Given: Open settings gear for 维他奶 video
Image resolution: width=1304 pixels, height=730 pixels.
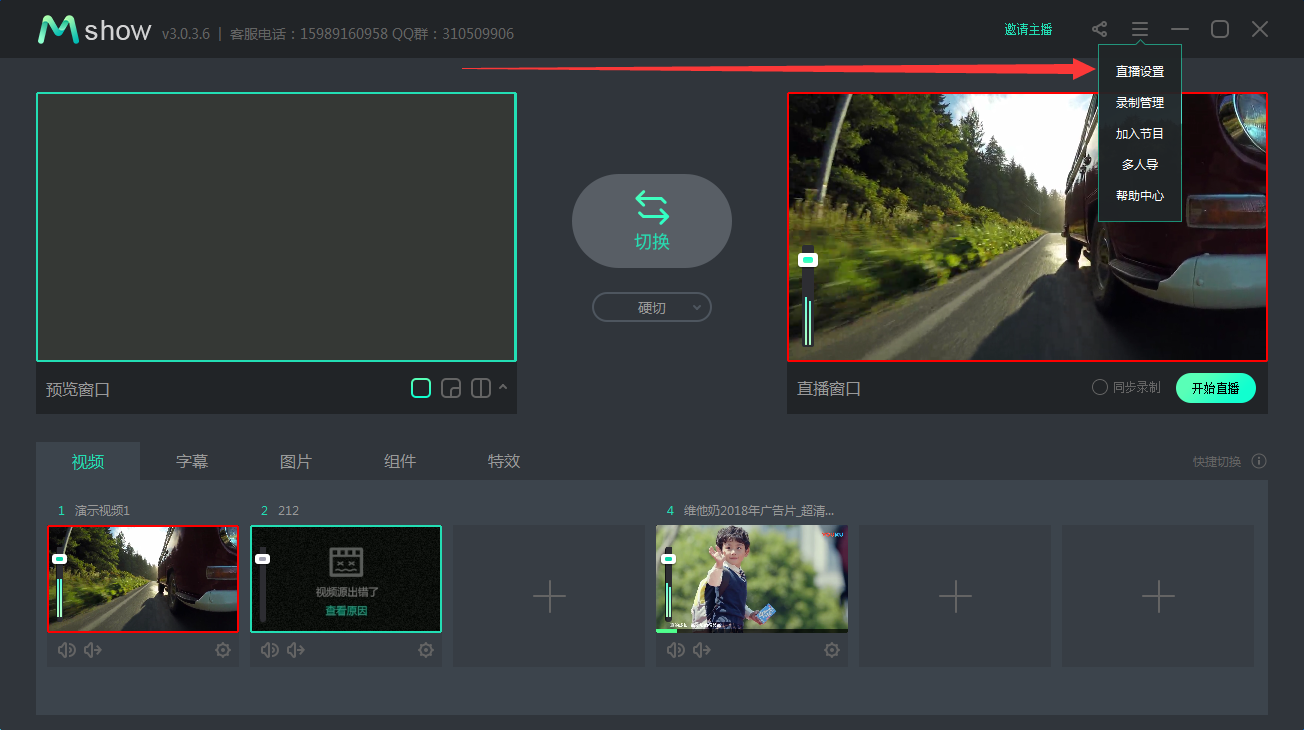Looking at the screenshot, I should 832,650.
